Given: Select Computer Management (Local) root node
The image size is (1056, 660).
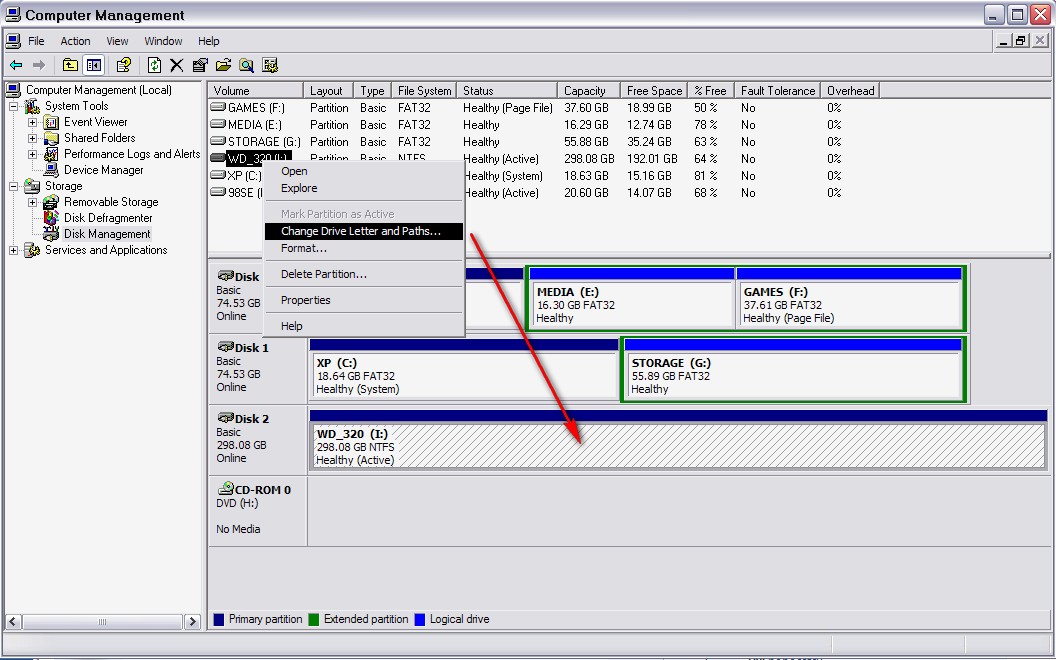Looking at the screenshot, I should tap(98, 90).
